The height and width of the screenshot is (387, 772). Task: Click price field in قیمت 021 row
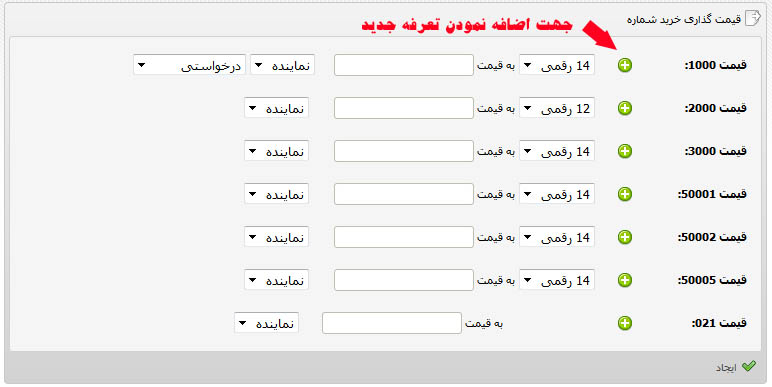coord(392,323)
